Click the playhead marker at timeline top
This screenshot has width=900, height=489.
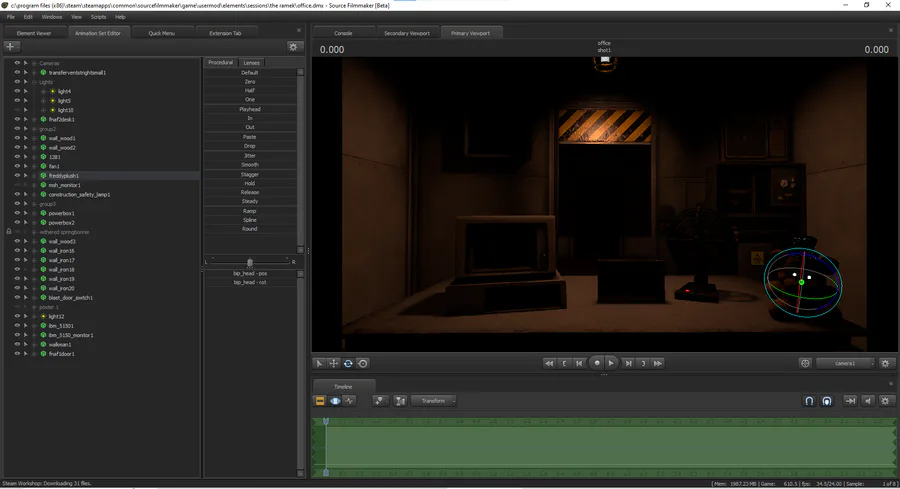coord(326,421)
